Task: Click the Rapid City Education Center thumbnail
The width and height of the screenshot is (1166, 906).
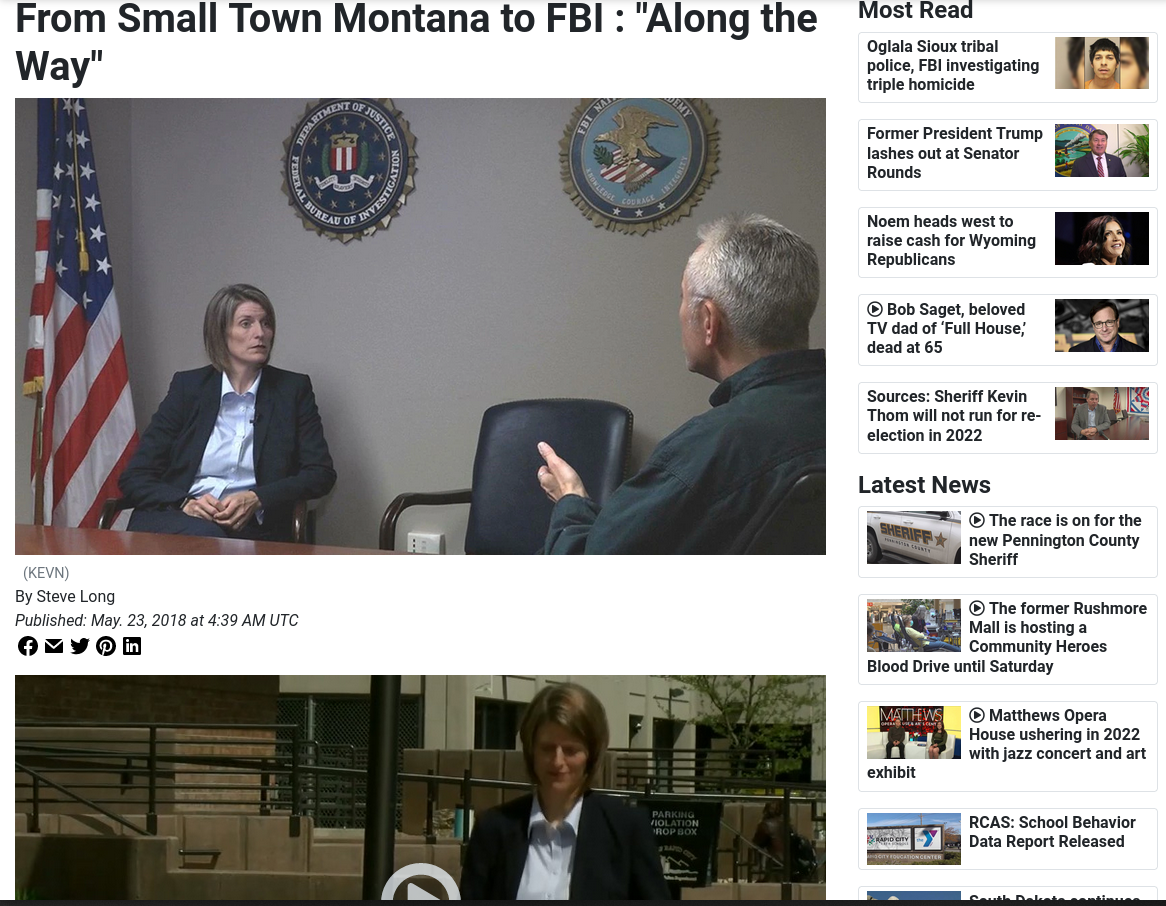Action: coord(914,838)
